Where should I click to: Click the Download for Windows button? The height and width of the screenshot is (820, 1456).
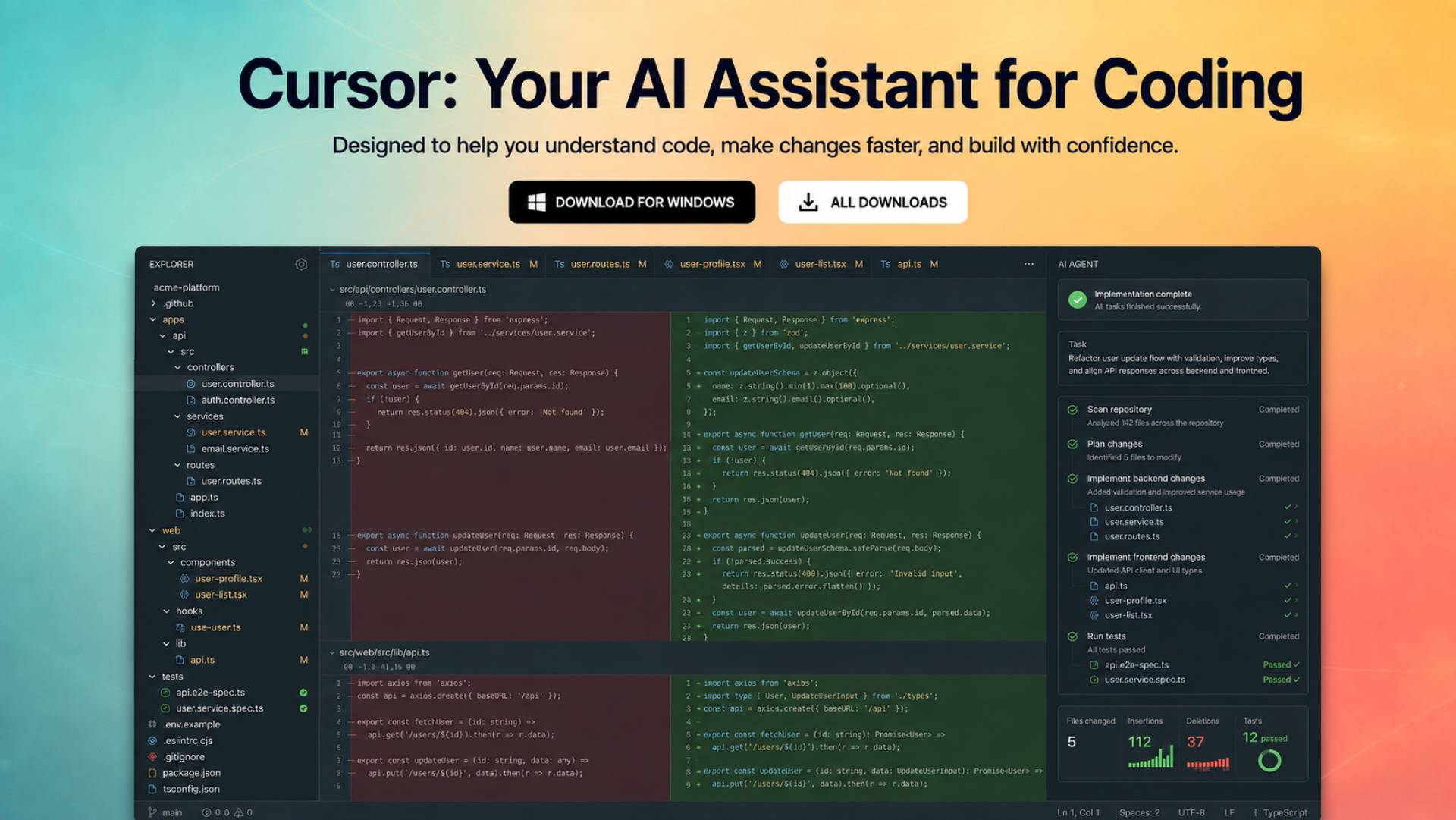(x=632, y=202)
